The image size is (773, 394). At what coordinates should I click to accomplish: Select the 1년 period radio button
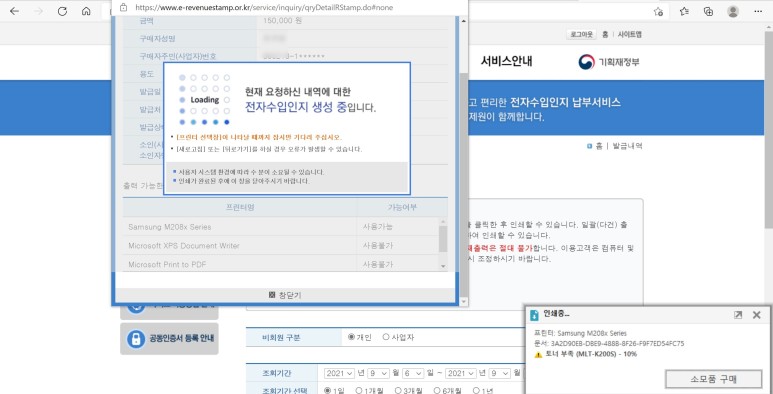pyautogui.click(x=476, y=391)
